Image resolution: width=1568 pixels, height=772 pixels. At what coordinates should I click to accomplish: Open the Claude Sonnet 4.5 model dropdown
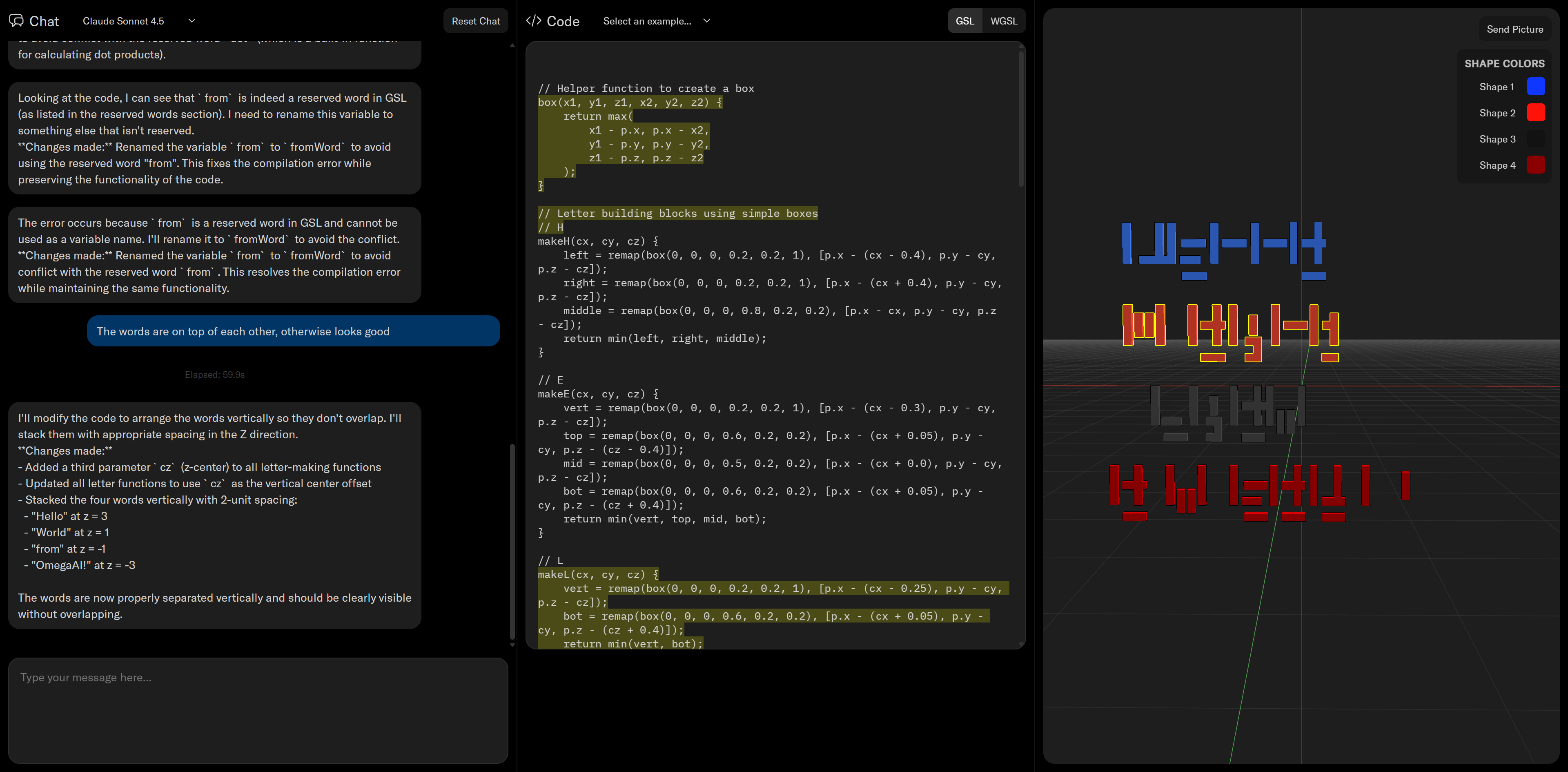pyautogui.click(x=124, y=21)
